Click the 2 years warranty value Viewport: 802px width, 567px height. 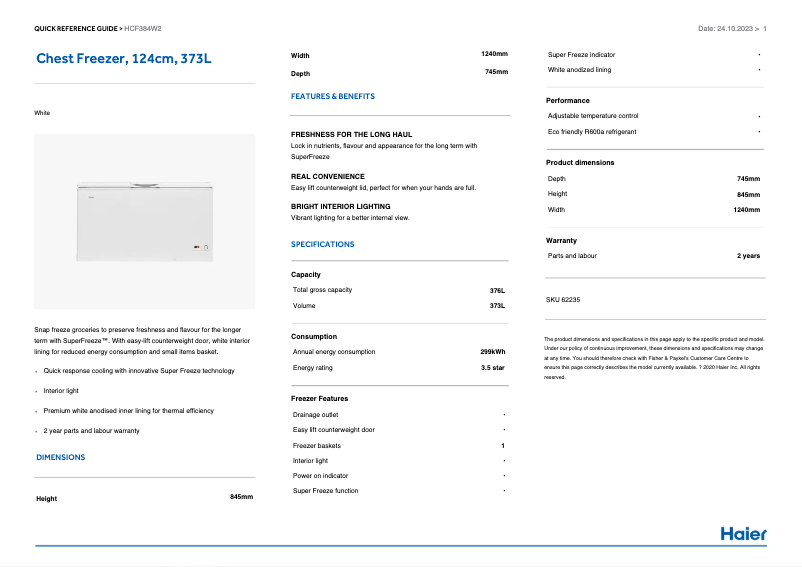(748, 256)
